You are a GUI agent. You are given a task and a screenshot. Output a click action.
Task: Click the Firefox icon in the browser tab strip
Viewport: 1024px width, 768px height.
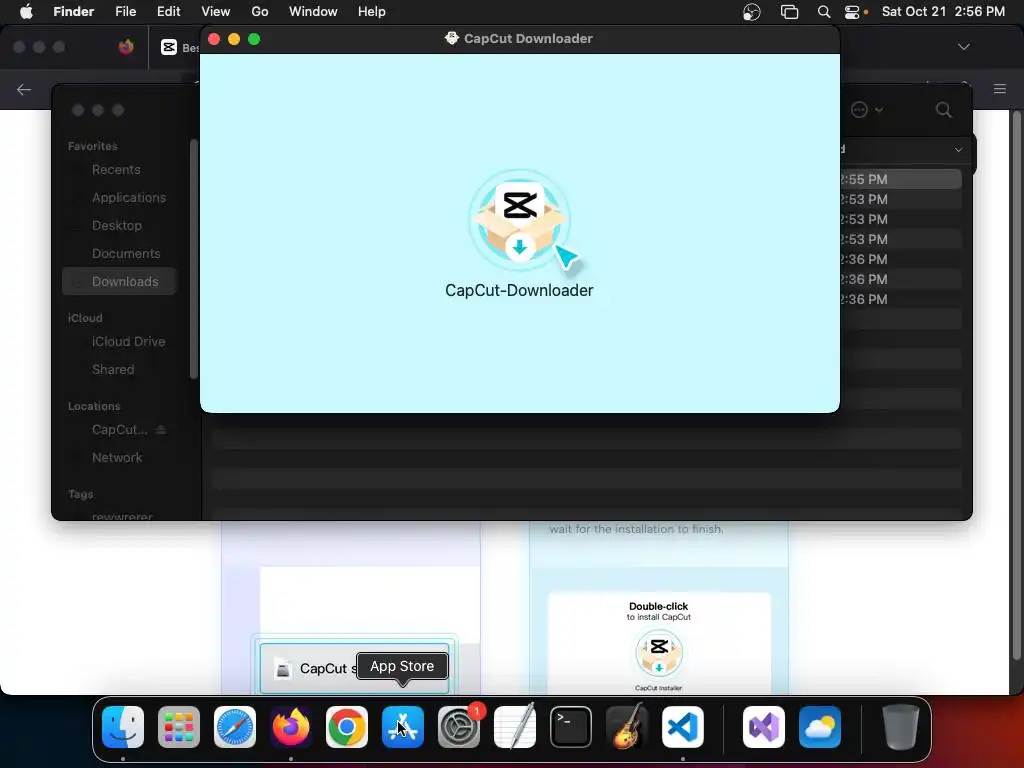click(126, 46)
